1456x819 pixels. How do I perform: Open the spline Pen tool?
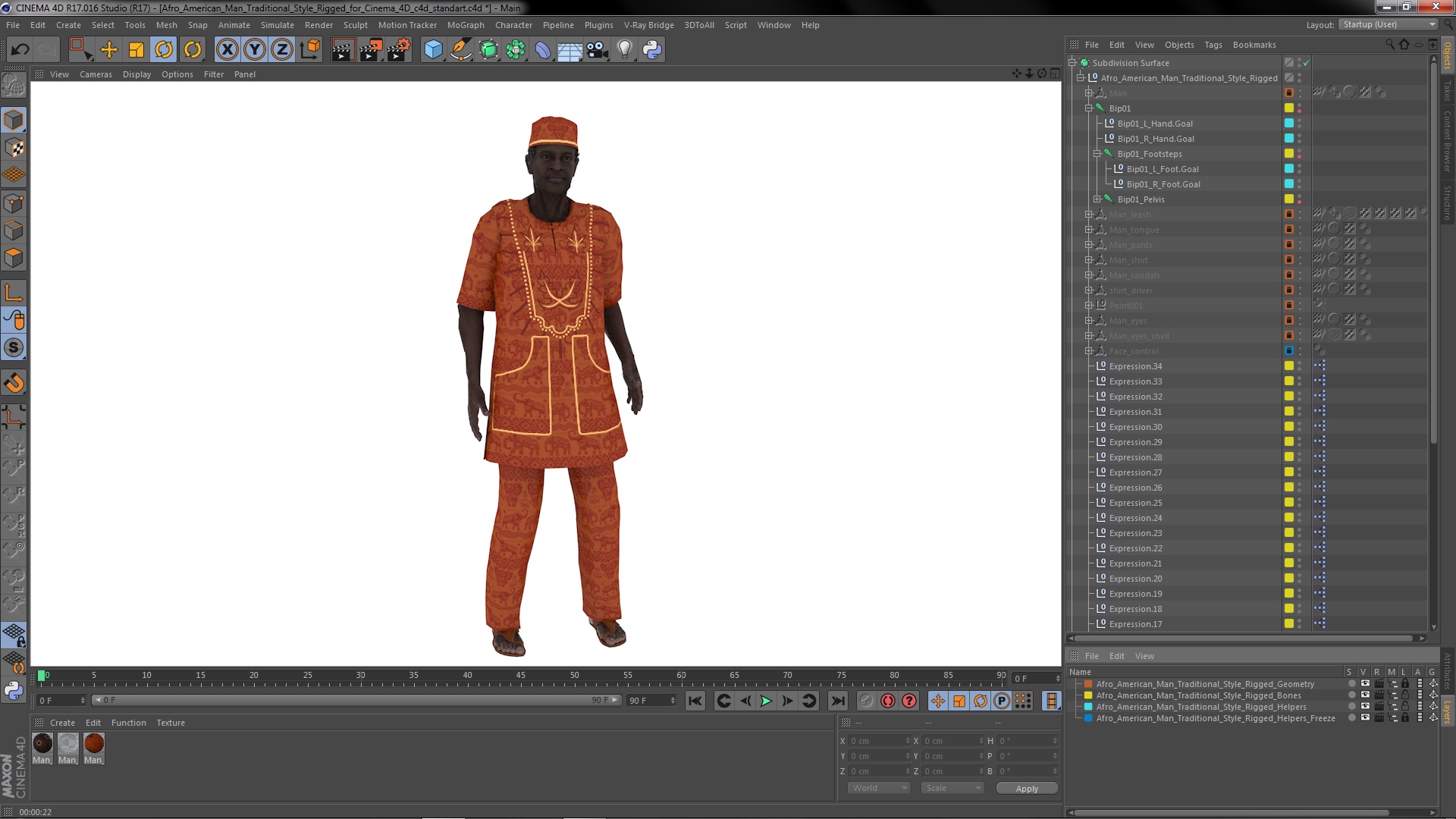460,50
